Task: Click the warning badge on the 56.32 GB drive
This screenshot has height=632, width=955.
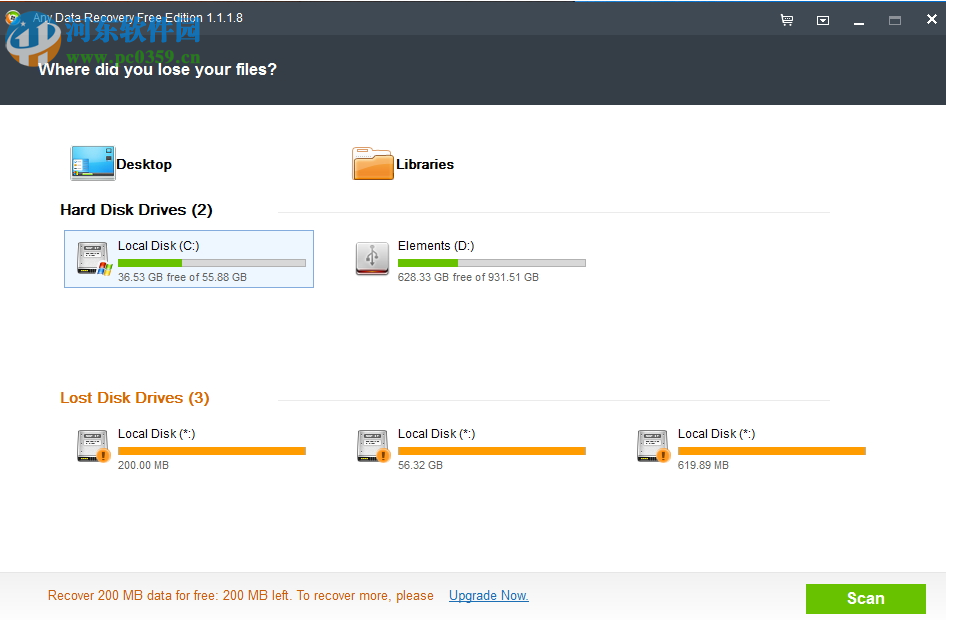Action: pyautogui.click(x=381, y=456)
